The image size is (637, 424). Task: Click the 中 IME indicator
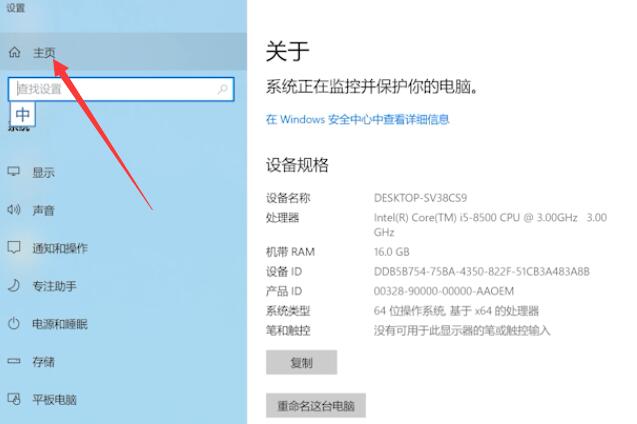tap(23, 115)
